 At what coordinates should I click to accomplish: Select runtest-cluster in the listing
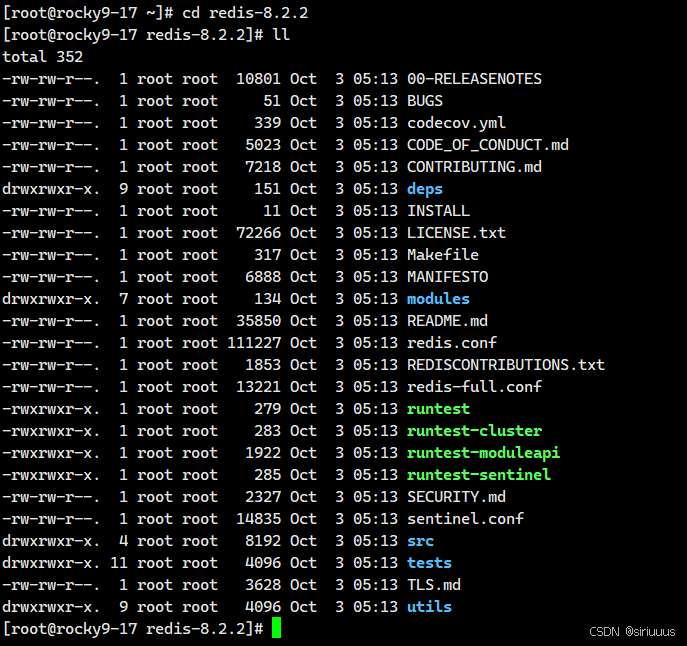pos(474,431)
